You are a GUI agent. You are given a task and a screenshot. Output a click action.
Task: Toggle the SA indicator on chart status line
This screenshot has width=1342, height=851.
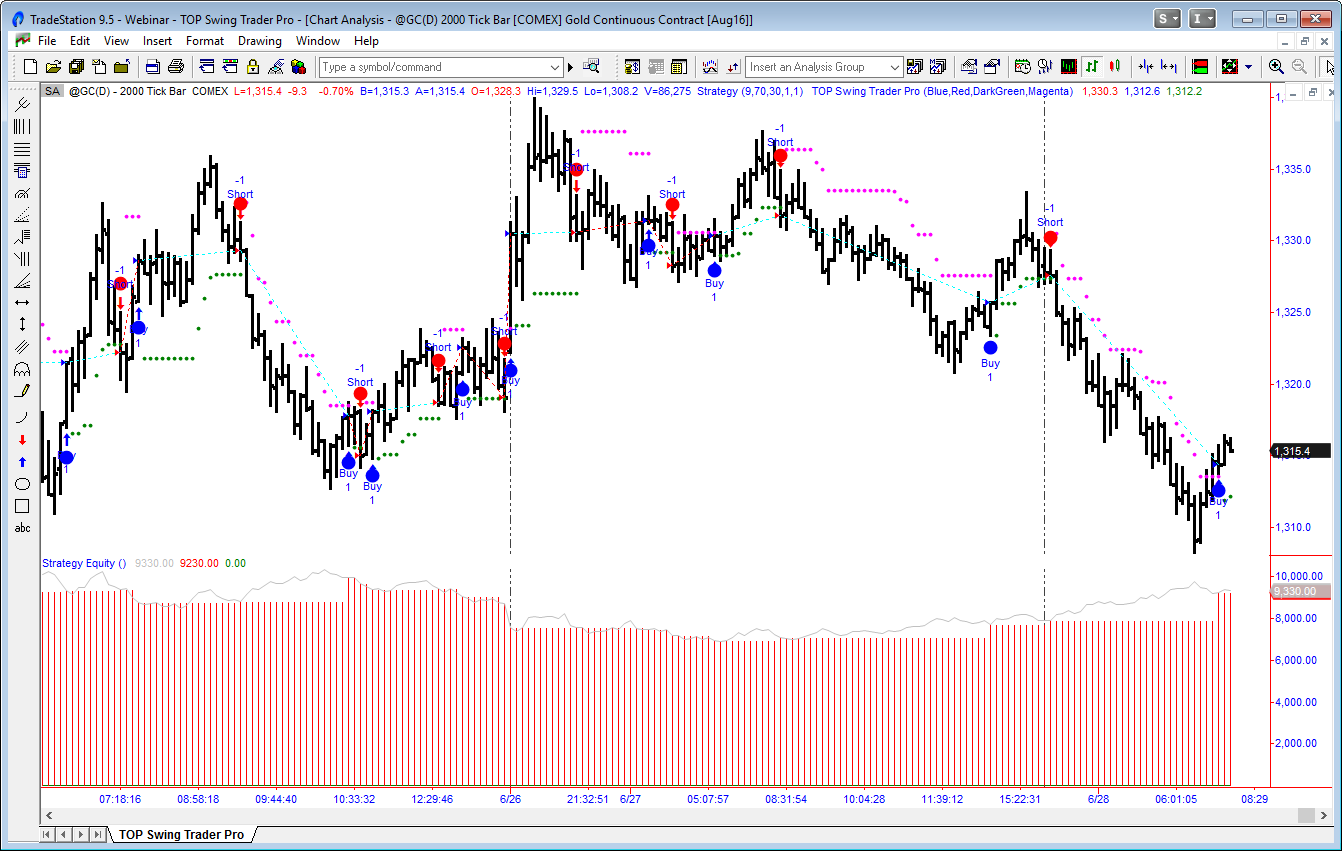52,91
